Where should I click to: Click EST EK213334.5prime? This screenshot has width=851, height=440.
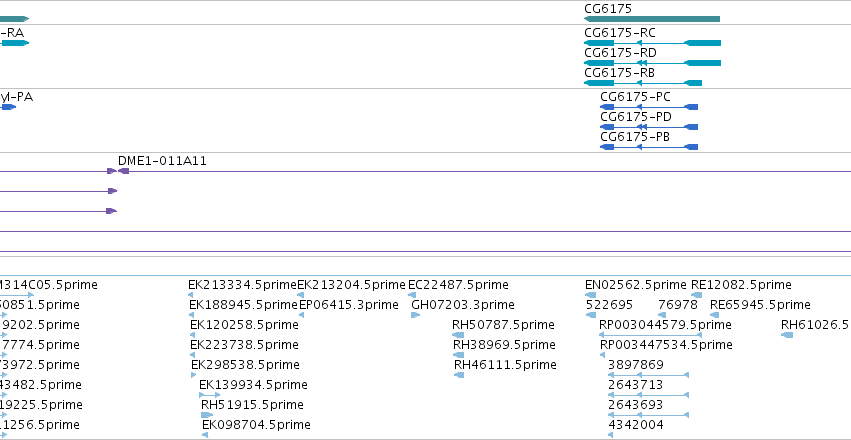243,285
